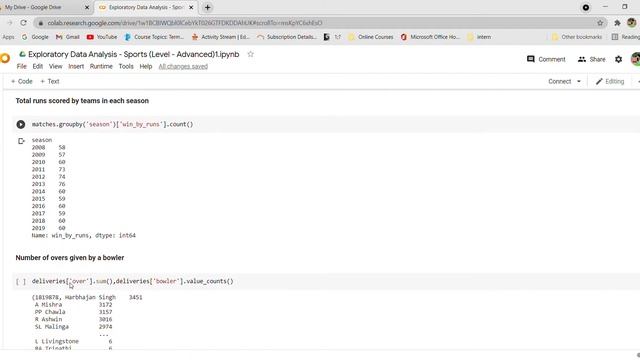Open browser extensions puzzle icon
Viewport: 640px width, 360px height.
coord(617,23)
